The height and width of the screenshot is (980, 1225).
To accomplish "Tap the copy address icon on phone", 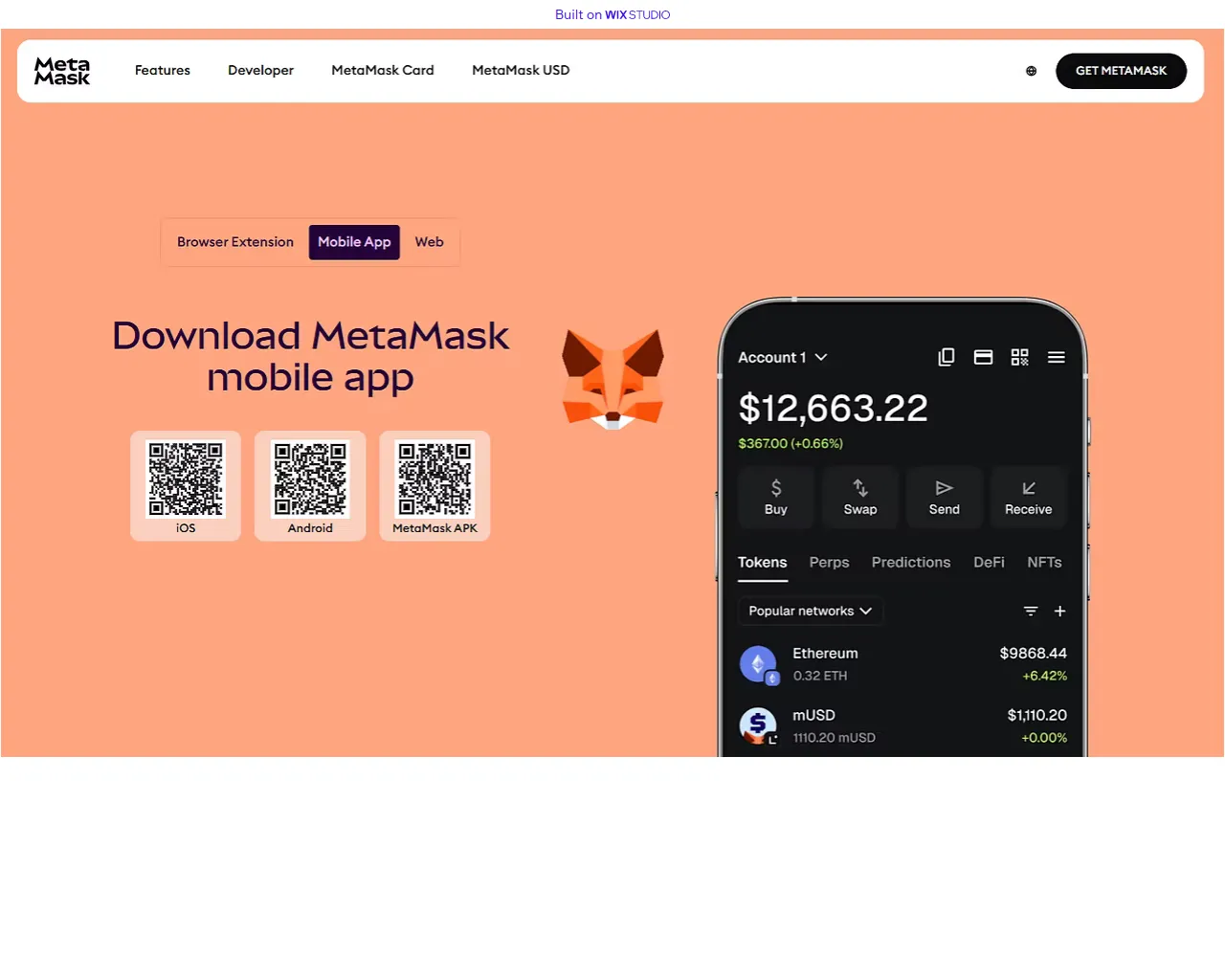I will tap(947, 357).
